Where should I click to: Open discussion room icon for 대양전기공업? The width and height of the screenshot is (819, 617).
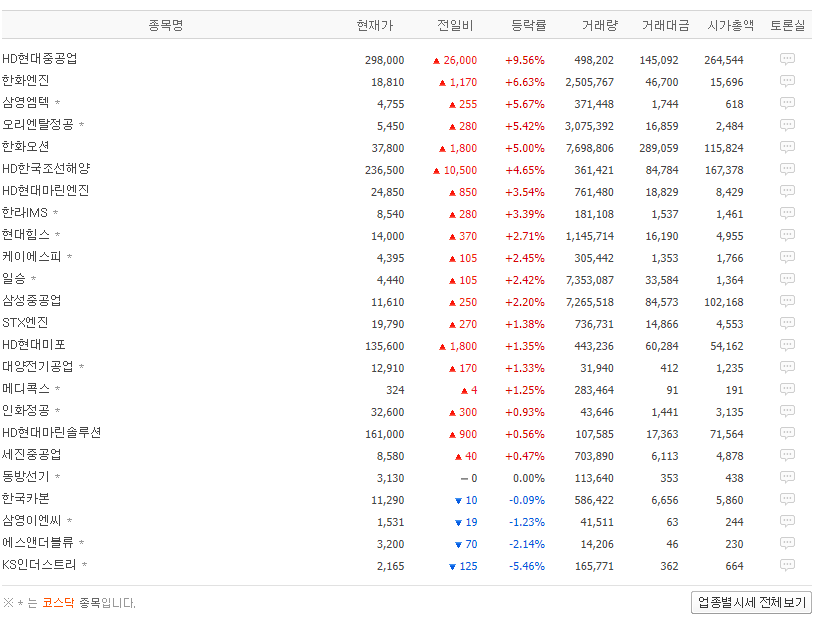tap(787, 367)
